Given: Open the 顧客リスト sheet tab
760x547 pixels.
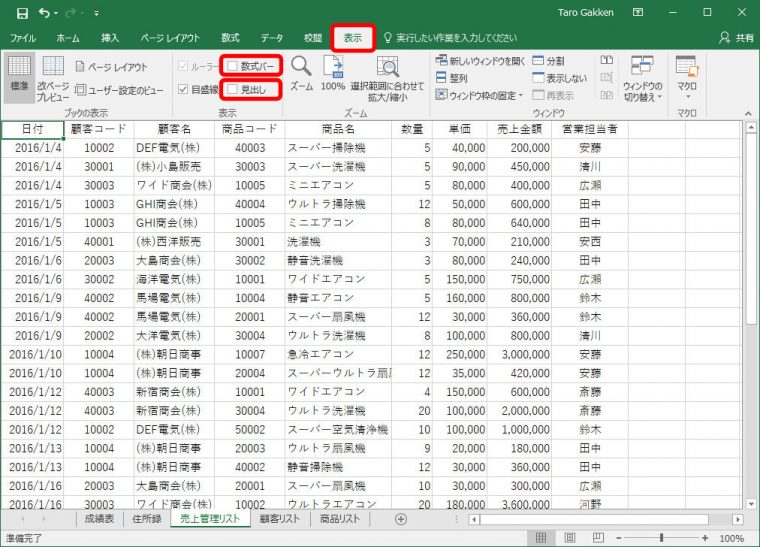Looking at the screenshot, I should click(280, 519).
